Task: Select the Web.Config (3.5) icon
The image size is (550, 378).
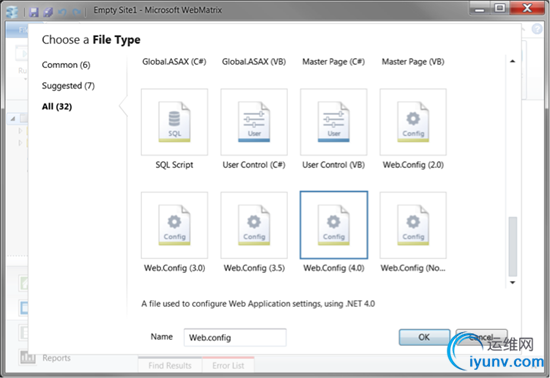Action: point(254,225)
